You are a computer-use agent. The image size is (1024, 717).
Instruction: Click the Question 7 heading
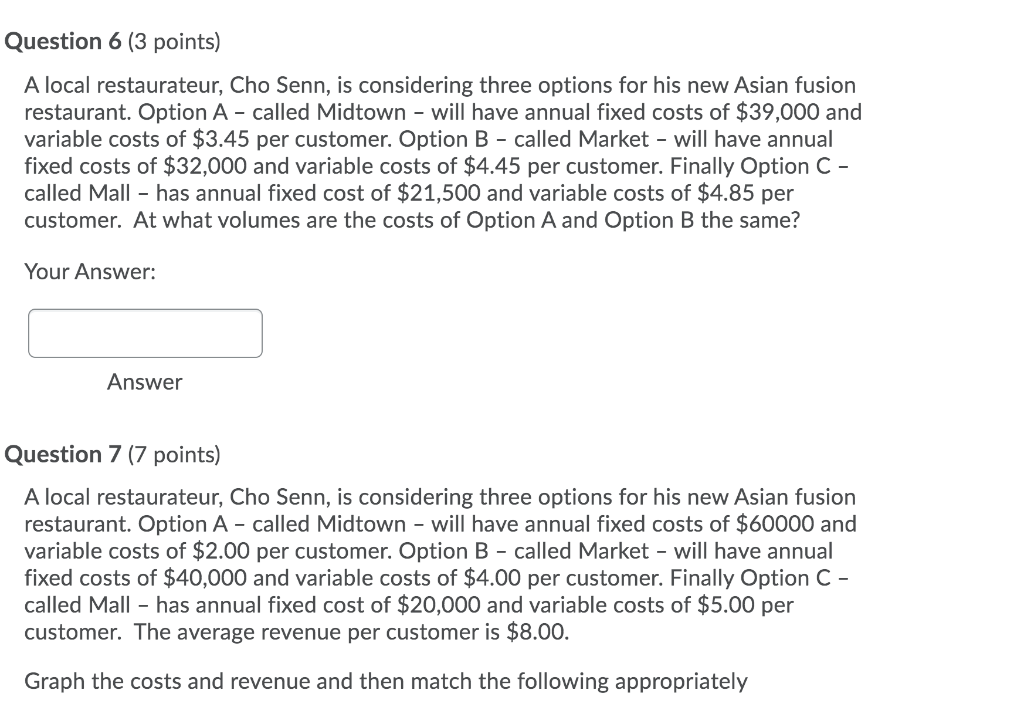[67, 455]
